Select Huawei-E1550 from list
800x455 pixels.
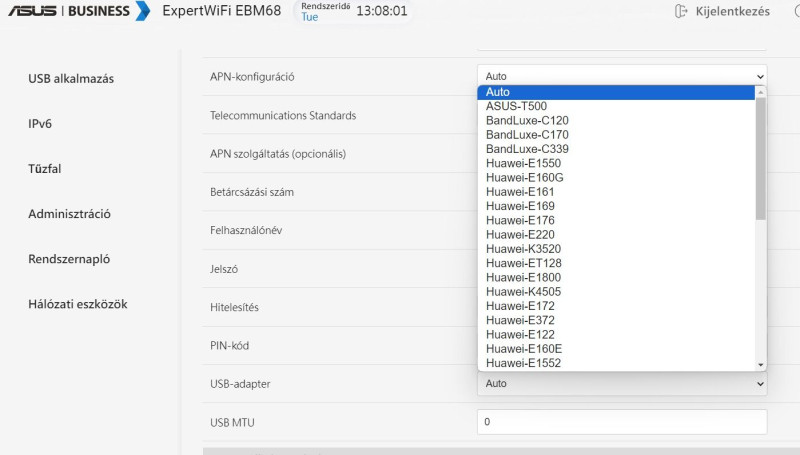coord(616,163)
